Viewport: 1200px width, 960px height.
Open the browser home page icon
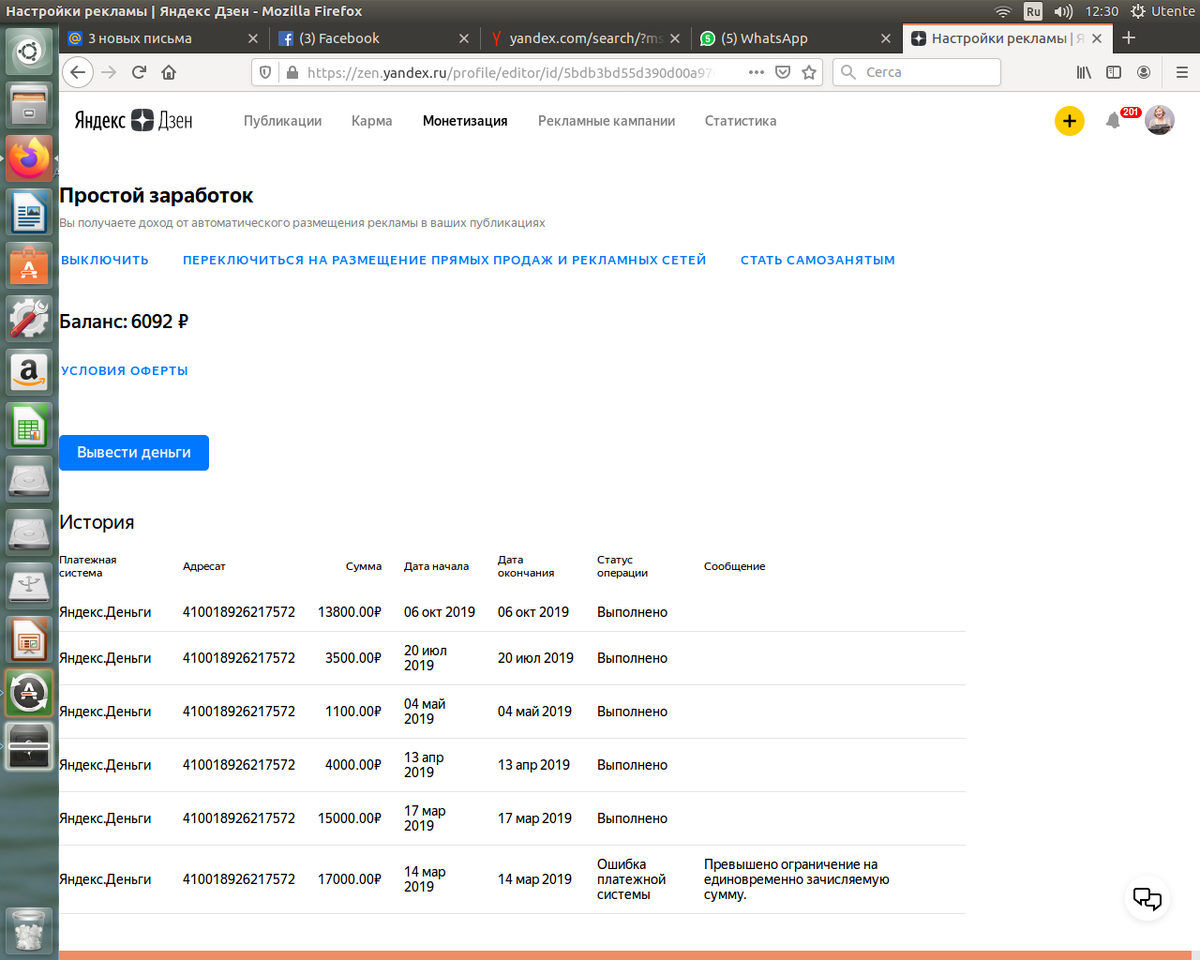pyautogui.click(x=168, y=72)
